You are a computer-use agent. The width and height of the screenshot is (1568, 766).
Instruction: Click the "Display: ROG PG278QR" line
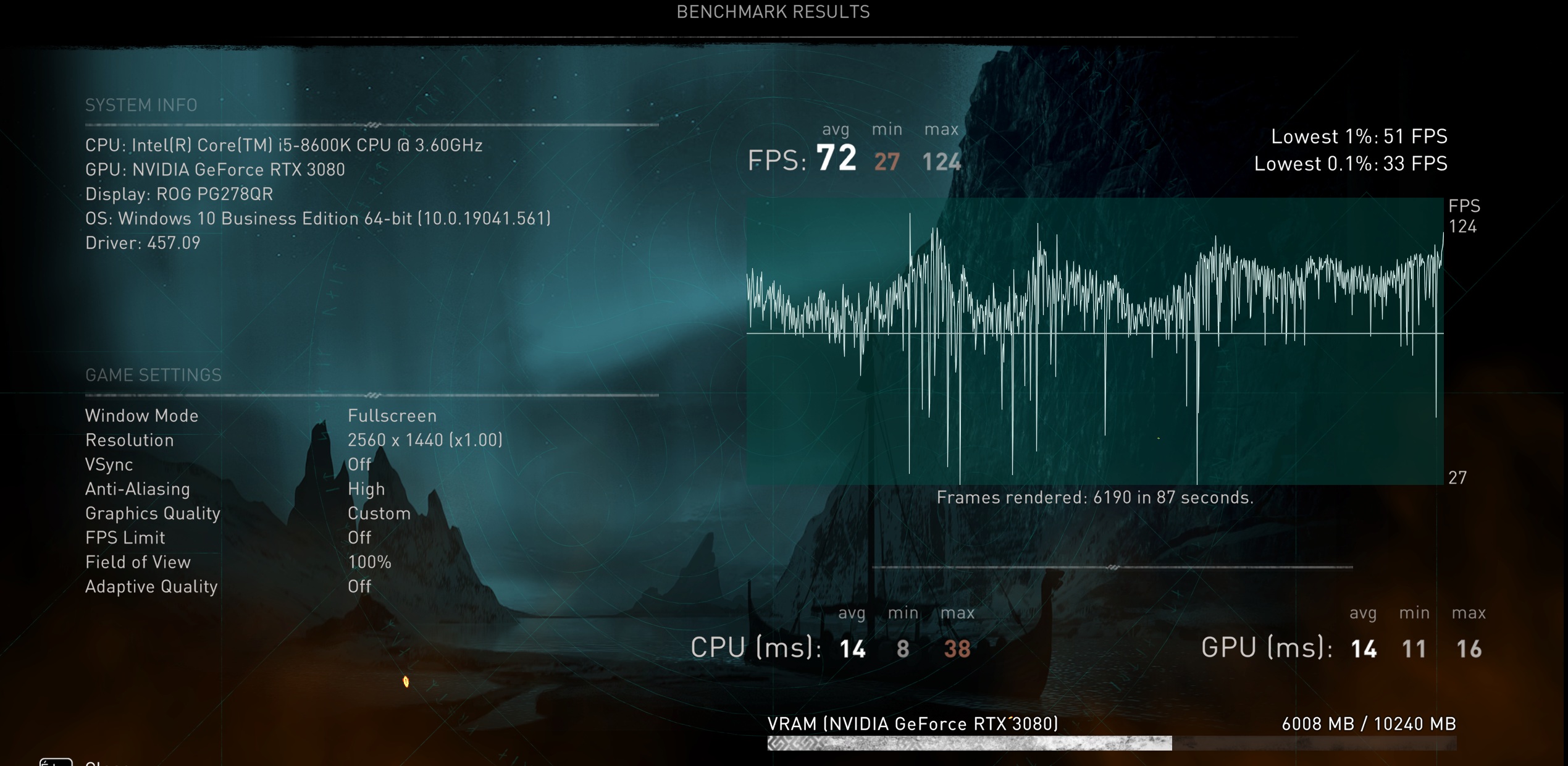[x=179, y=194]
